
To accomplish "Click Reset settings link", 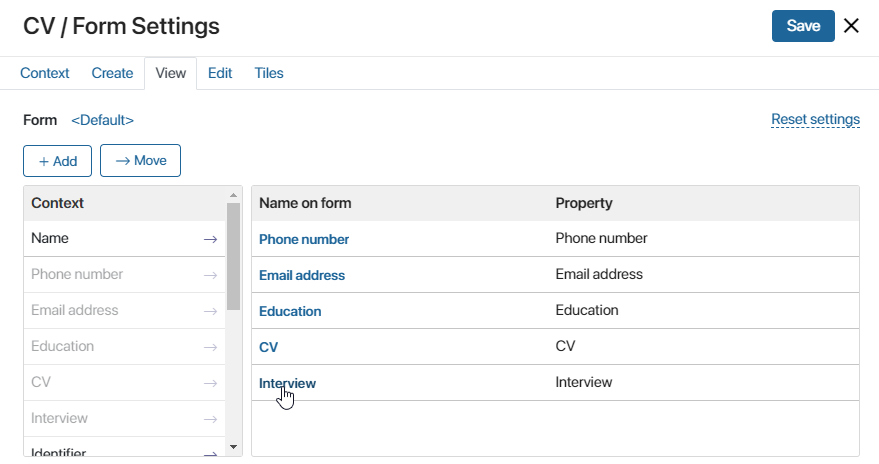I will (815, 119).
